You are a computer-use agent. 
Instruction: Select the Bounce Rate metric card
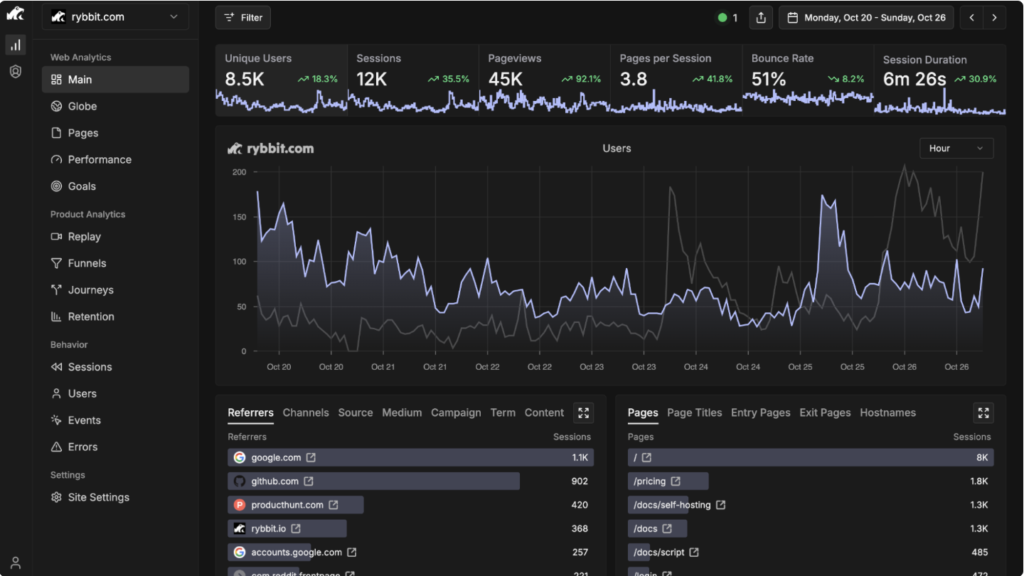(808, 80)
